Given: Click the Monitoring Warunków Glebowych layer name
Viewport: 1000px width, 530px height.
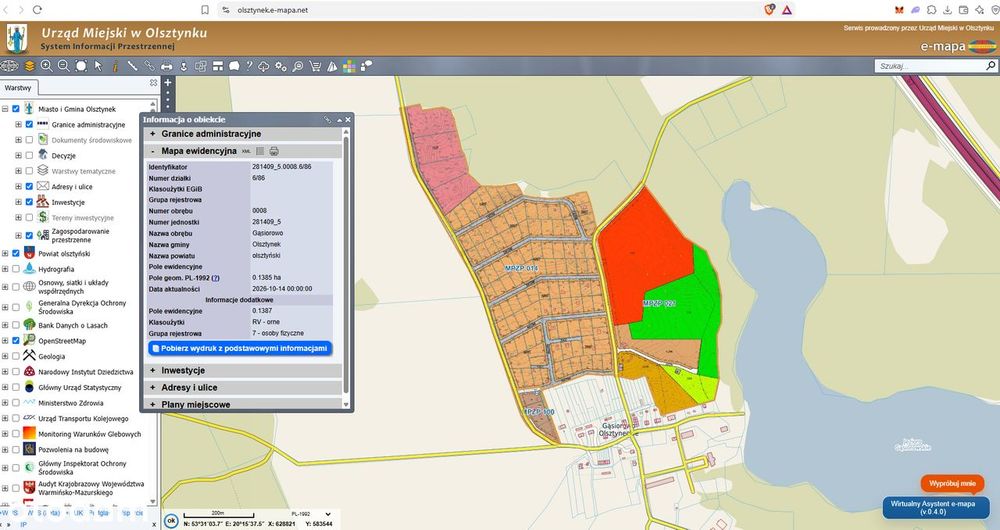Looking at the screenshot, I should click(x=89, y=434).
